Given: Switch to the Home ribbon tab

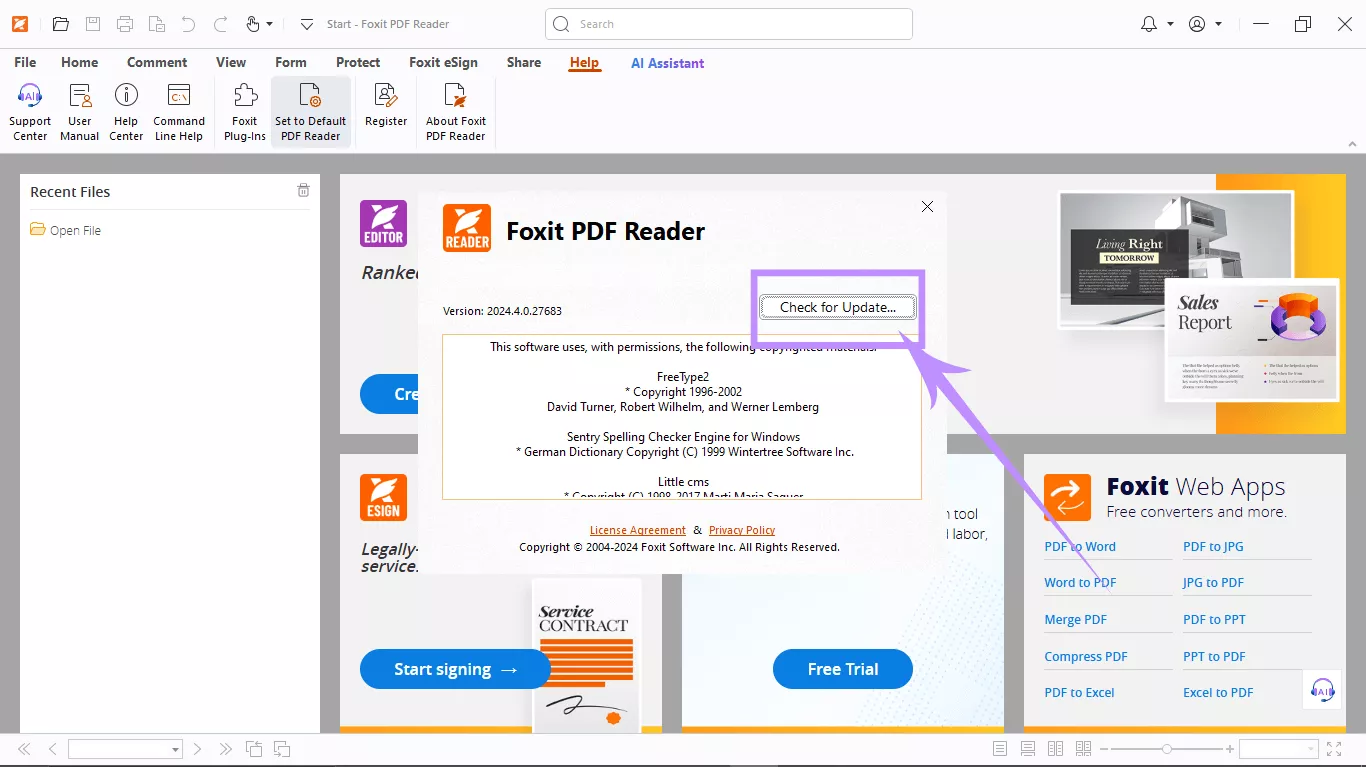Looking at the screenshot, I should tap(80, 62).
